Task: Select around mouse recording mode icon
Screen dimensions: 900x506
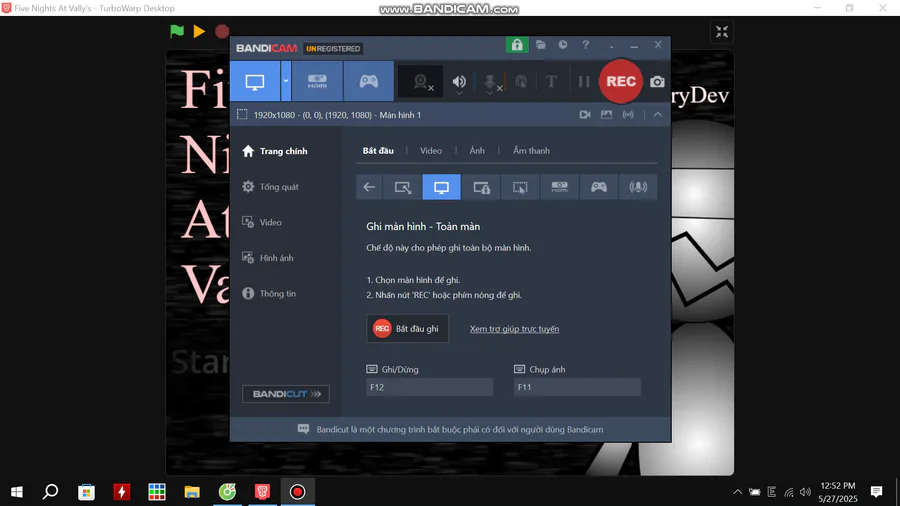Action: 520,187
